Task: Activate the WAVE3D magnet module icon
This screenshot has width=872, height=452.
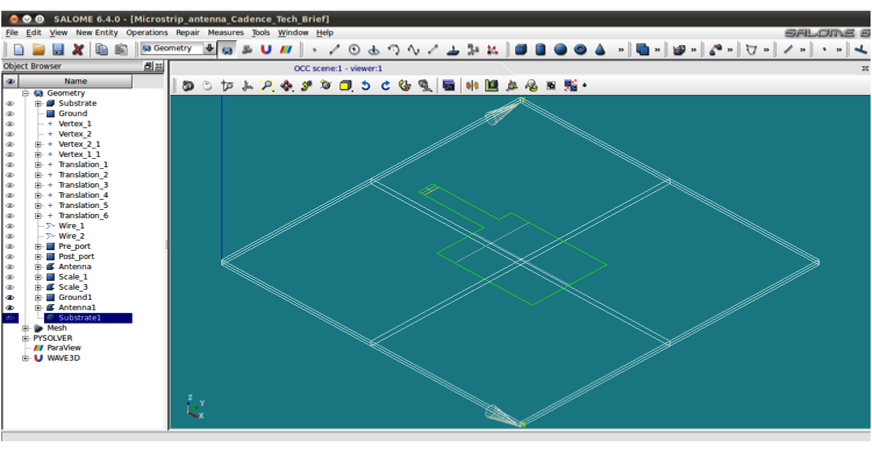Action: pos(266,49)
